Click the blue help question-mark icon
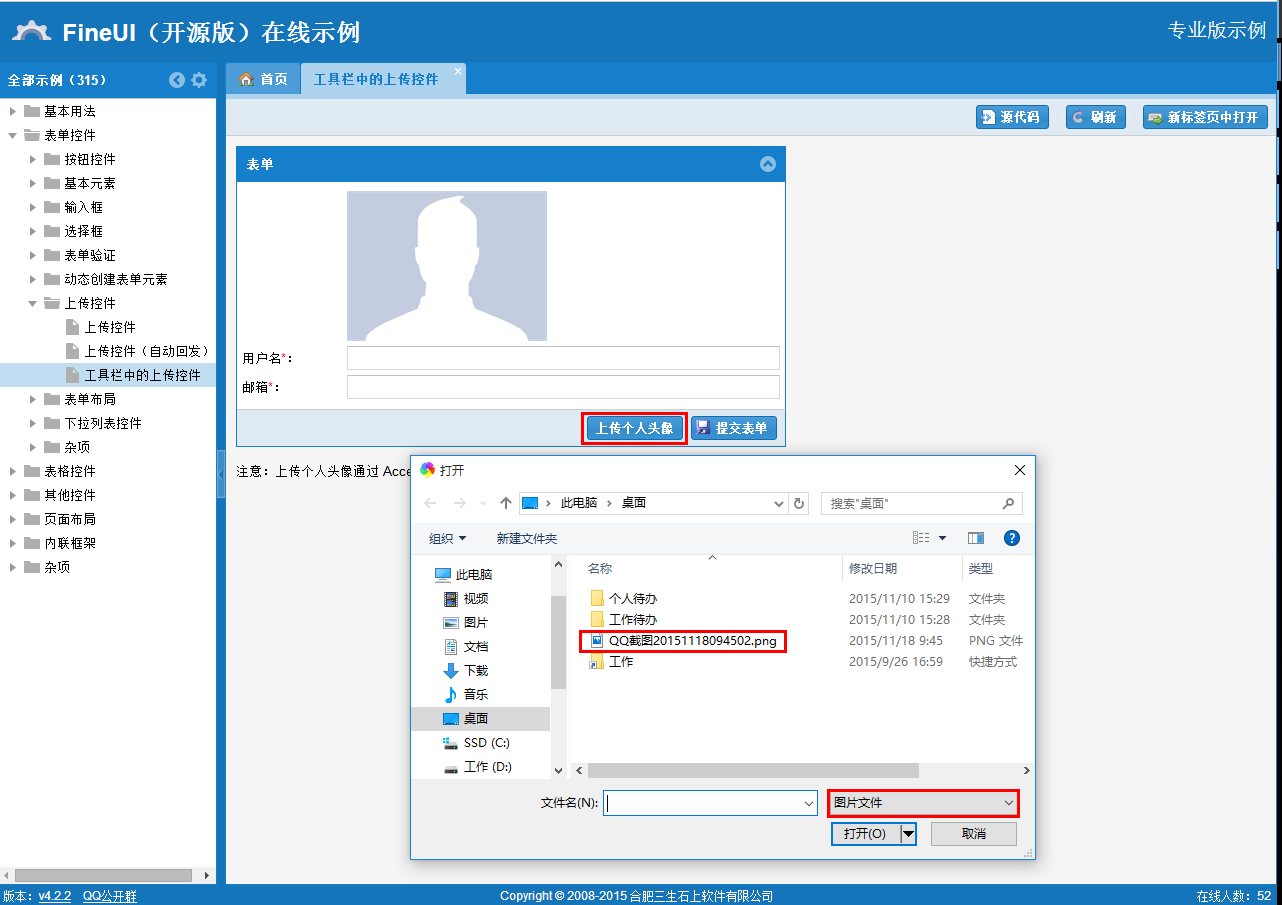This screenshot has height=905, width=1282. tap(1012, 538)
